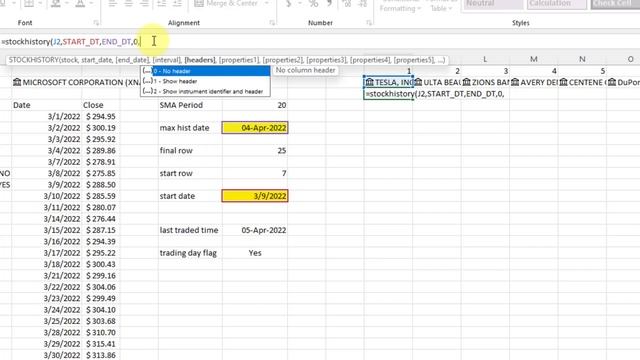The height and width of the screenshot is (360, 640).
Task: Open the Merge & Center dropdown arrow
Action: tap(267, 4)
